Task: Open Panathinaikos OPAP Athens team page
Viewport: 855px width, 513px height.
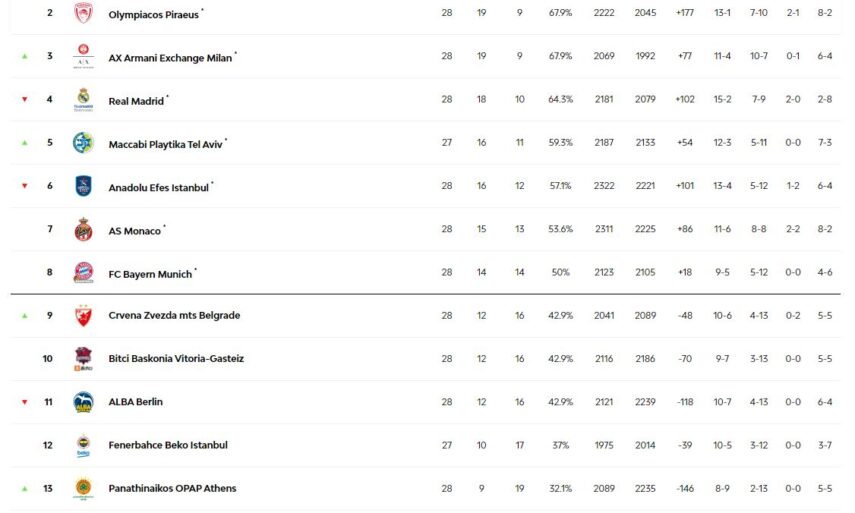Action: [x=172, y=488]
